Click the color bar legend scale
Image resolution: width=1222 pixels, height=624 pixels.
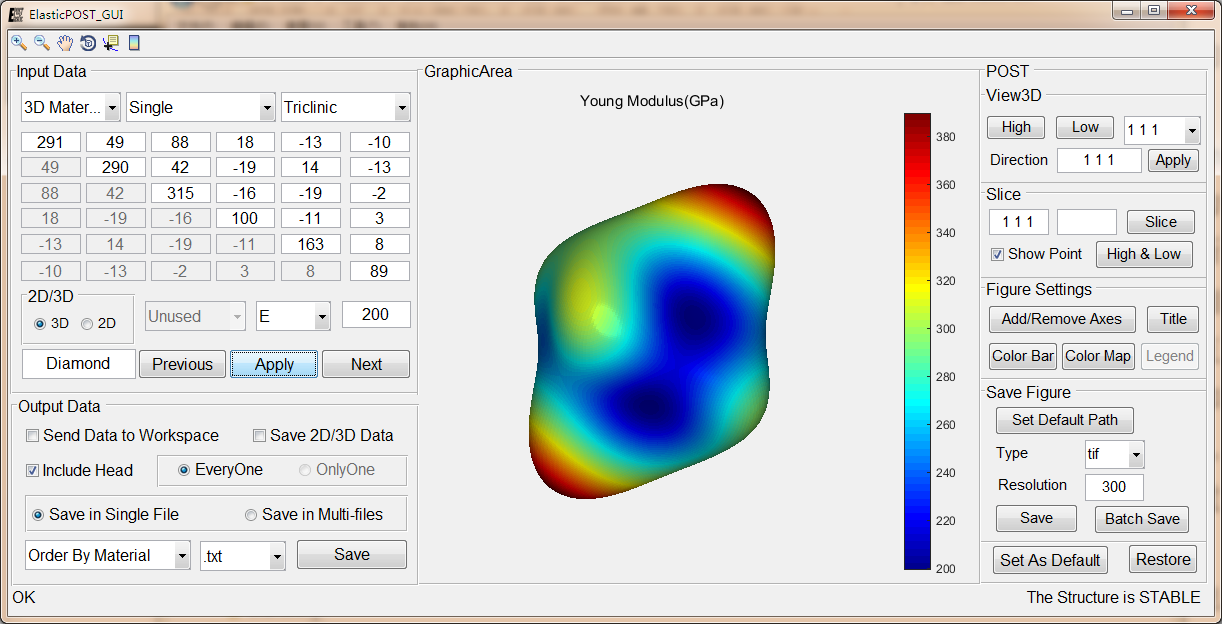coord(917,341)
